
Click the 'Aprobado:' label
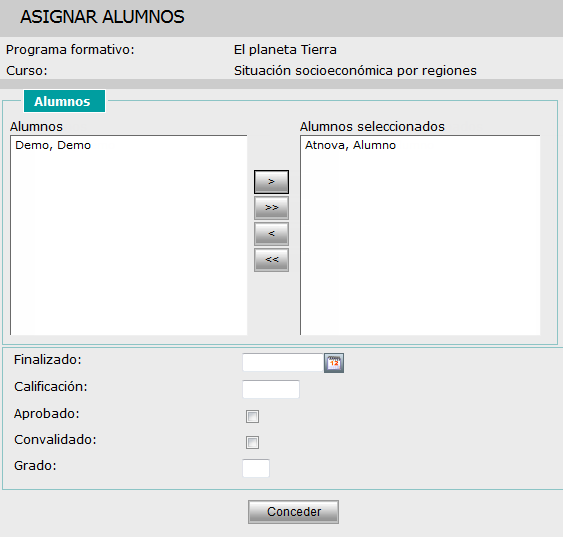pyautogui.click(x=47, y=414)
